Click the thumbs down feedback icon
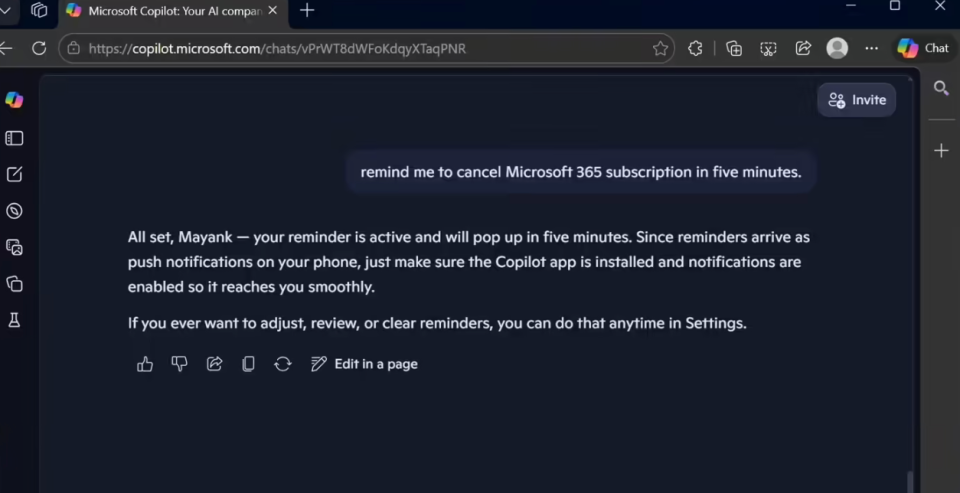This screenshot has width=960, height=493. click(180, 364)
